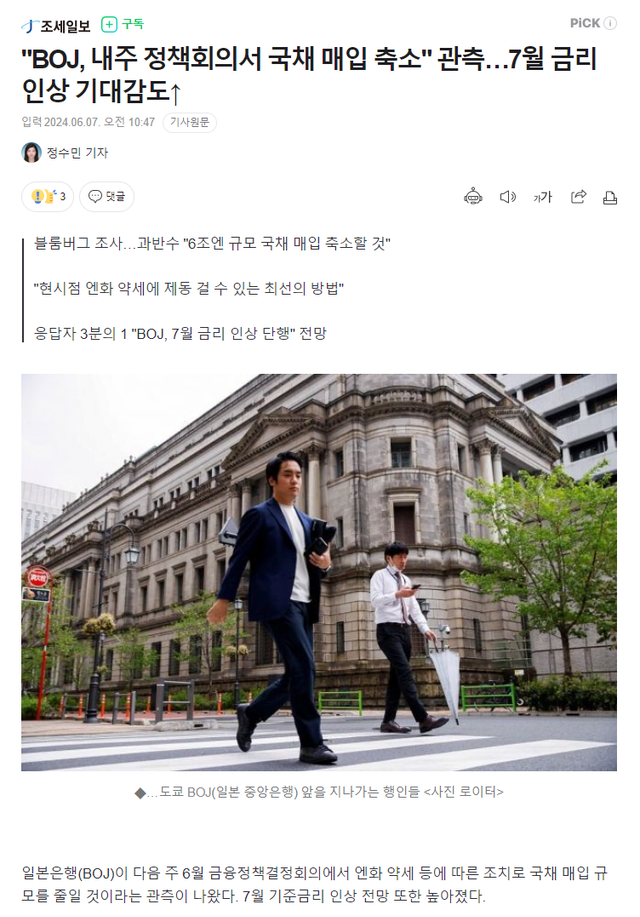This screenshot has height=917, width=640.
Task: Open the comments with the 댓글 button
Action: 106,196
